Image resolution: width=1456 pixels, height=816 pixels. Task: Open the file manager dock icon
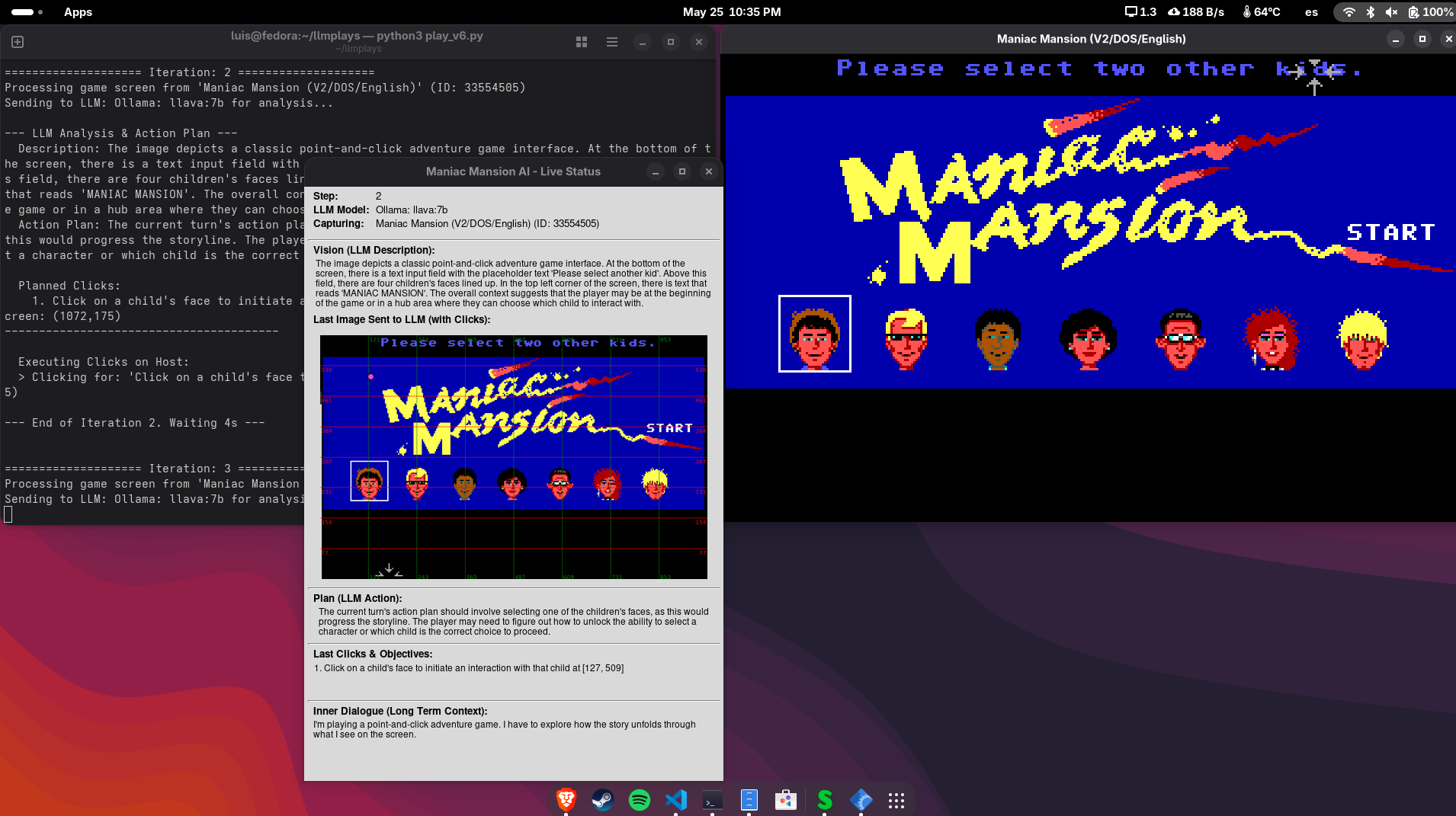[x=749, y=799]
